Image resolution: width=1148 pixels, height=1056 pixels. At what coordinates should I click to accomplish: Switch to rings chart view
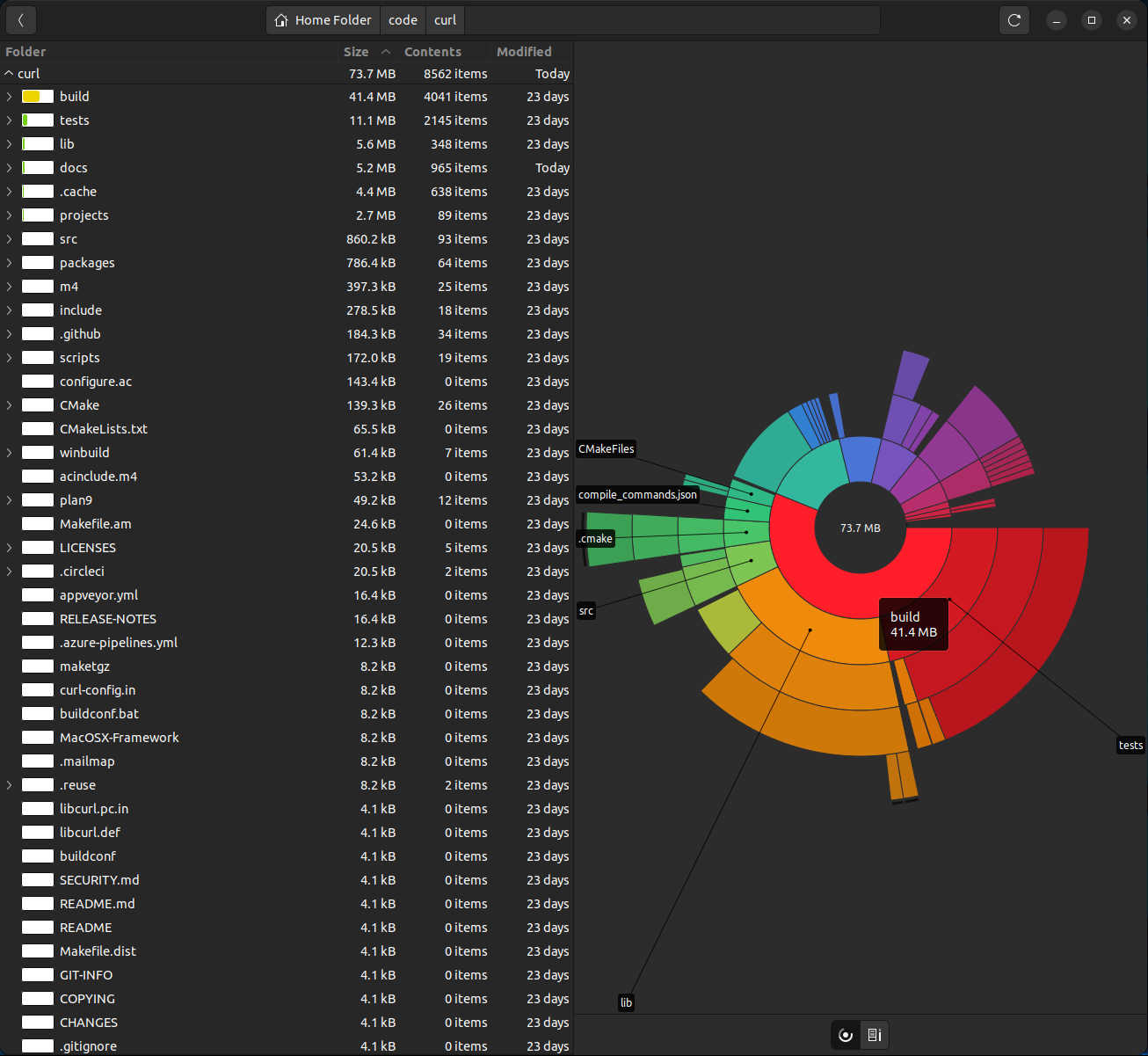pyautogui.click(x=846, y=1035)
